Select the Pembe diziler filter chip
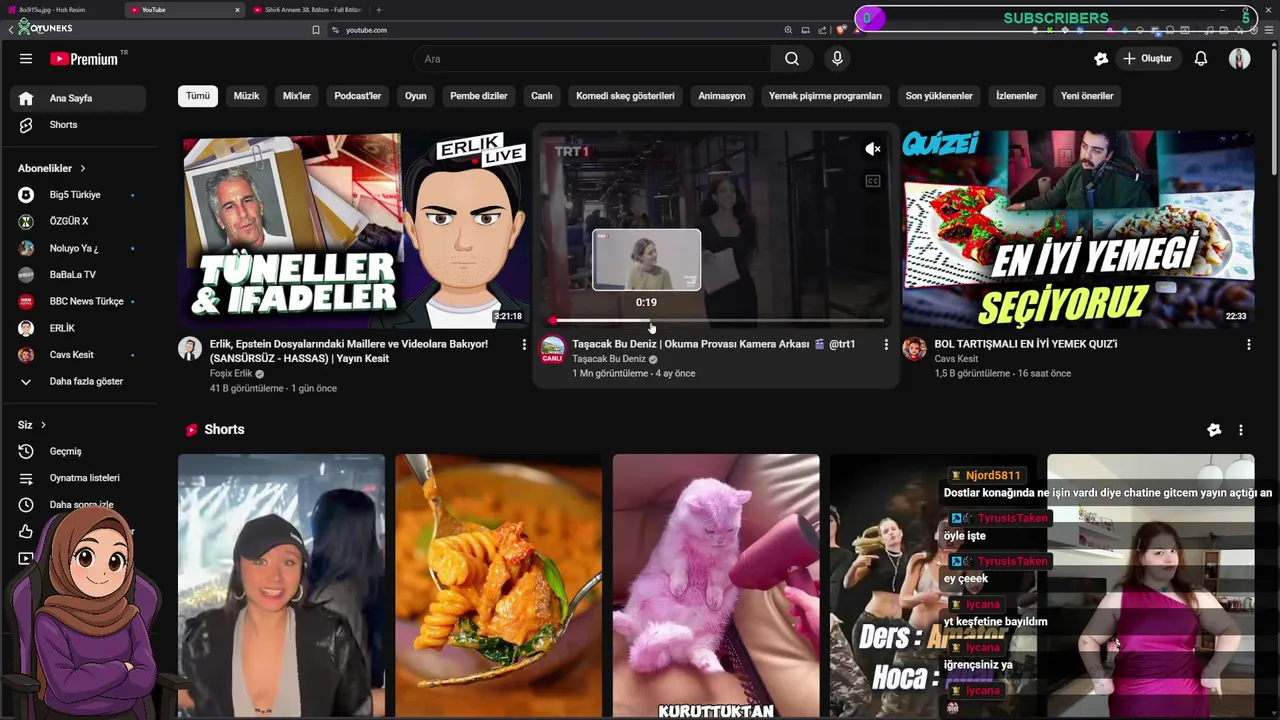This screenshot has width=1280, height=720. point(479,96)
